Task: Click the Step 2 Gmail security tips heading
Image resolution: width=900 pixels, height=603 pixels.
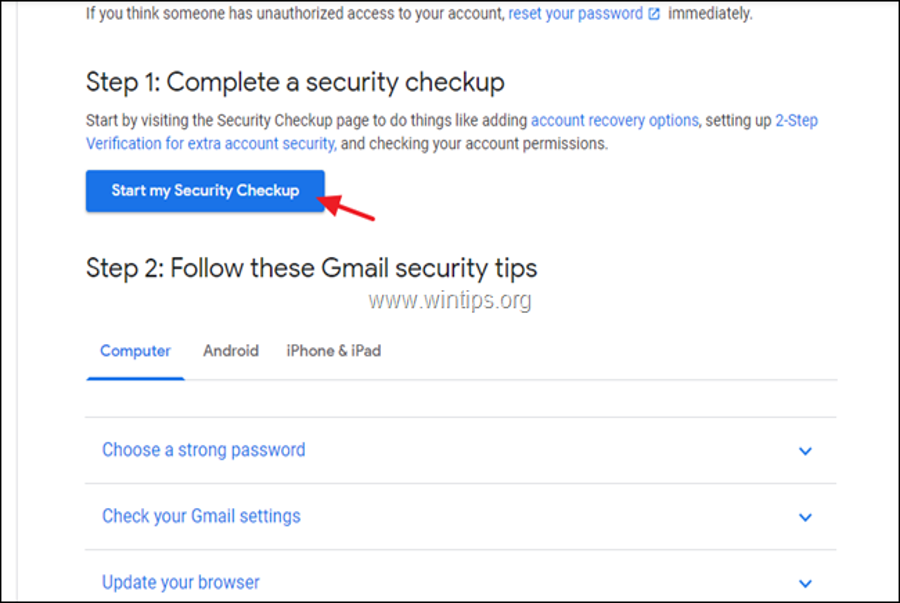Action: 311,267
